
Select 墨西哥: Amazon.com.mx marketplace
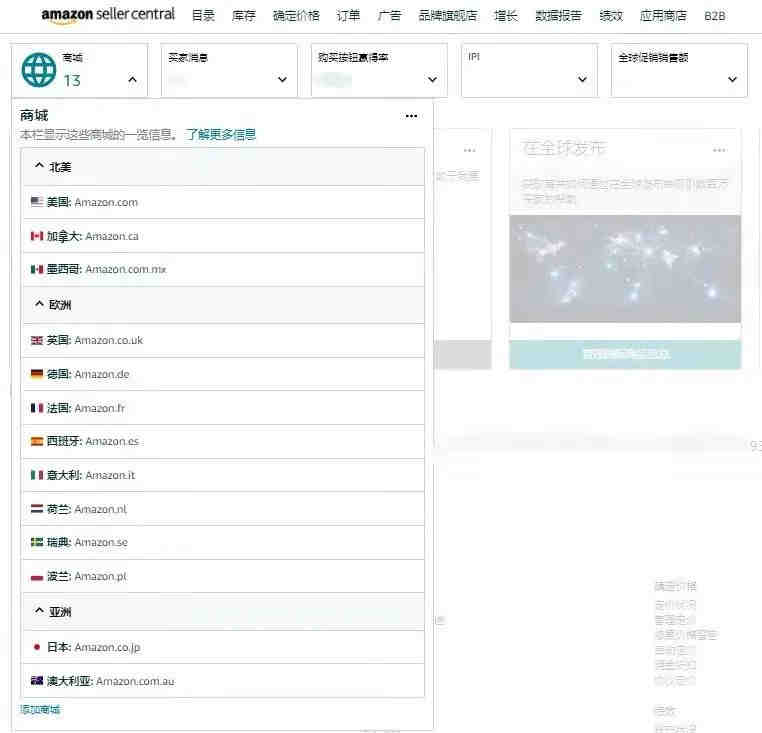[x=223, y=269]
